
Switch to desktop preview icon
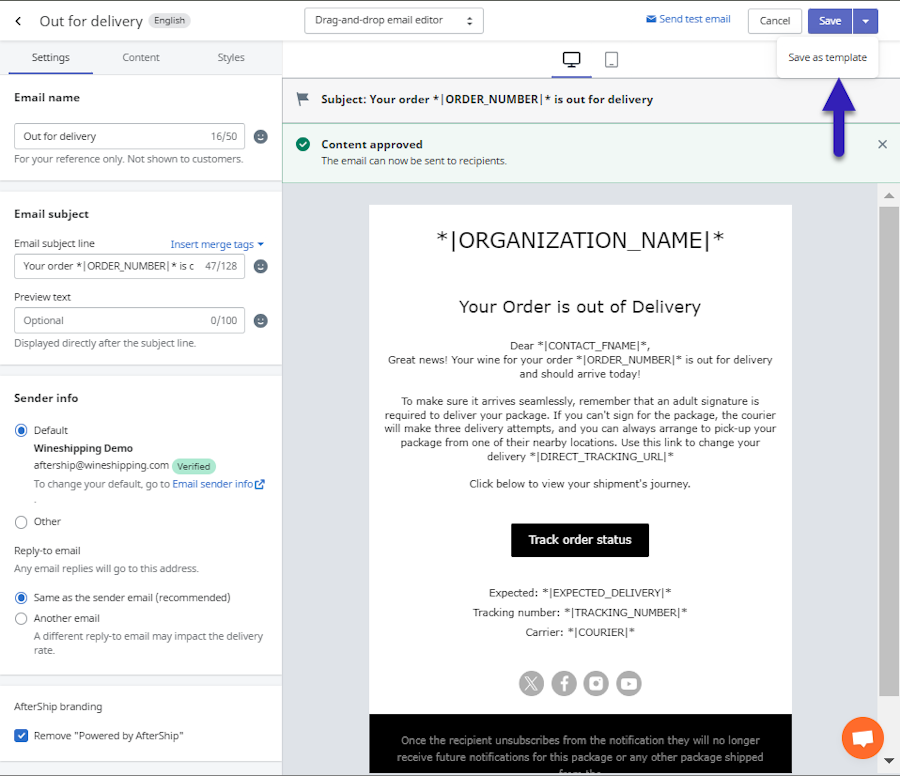571,60
